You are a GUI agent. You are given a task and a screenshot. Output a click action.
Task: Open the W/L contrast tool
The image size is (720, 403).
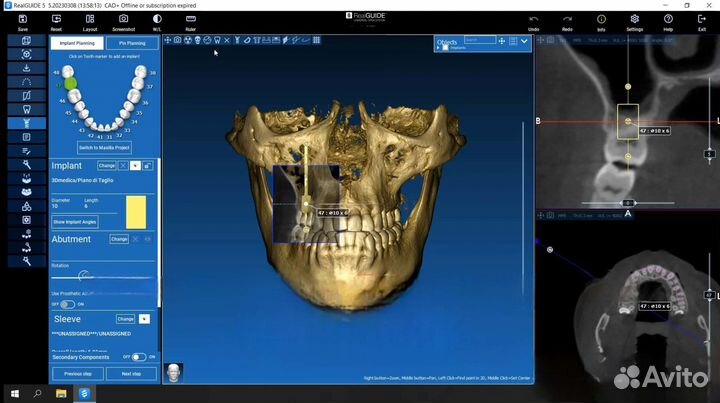point(157,19)
